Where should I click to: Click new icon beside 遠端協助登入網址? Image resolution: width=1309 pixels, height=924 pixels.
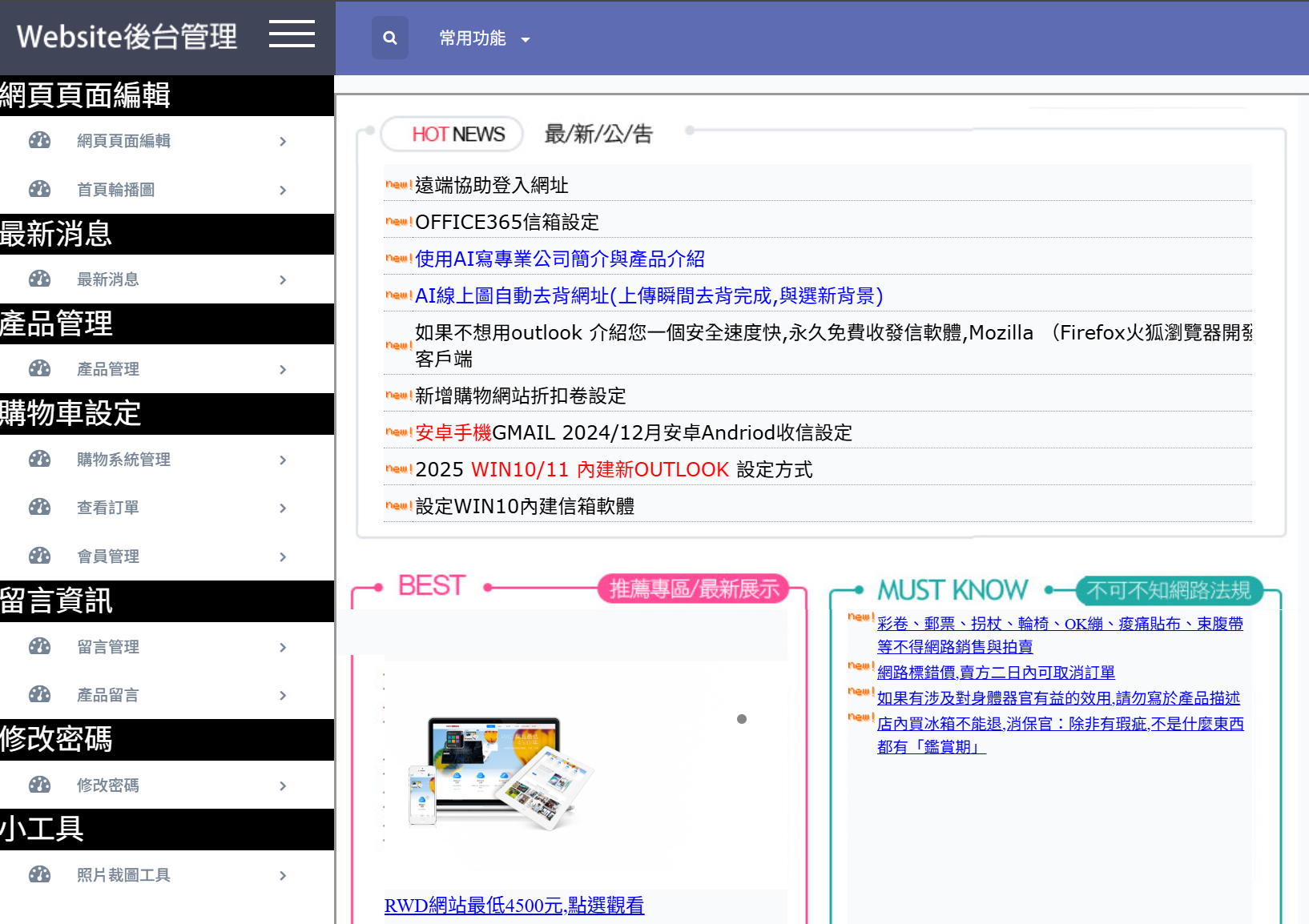click(398, 184)
